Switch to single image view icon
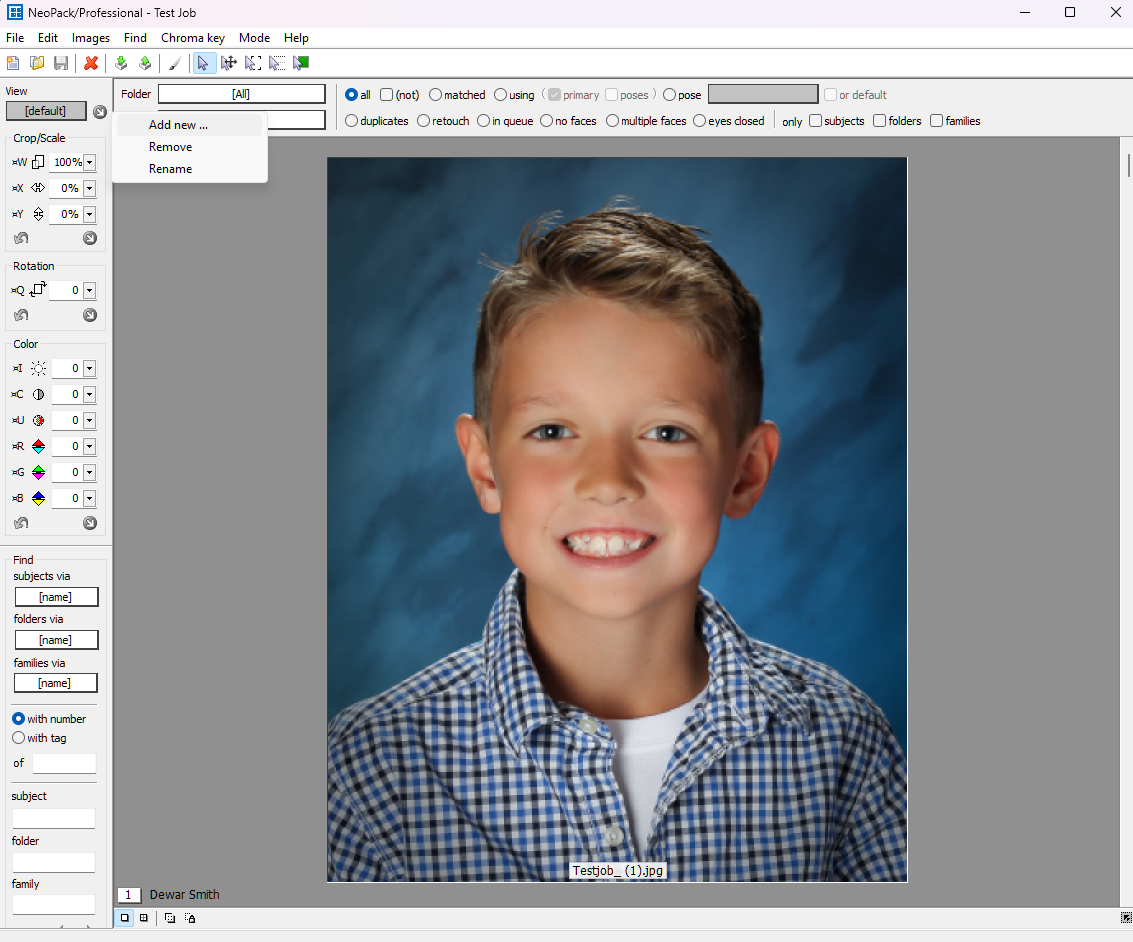Image resolution: width=1133 pixels, height=942 pixels. 125,918
